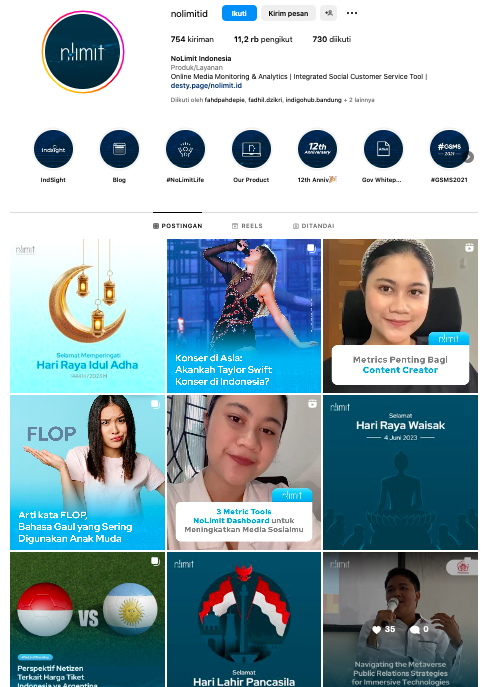Open the Taylor Swift concert post
This screenshot has height=687, width=487.
[244, 316]
